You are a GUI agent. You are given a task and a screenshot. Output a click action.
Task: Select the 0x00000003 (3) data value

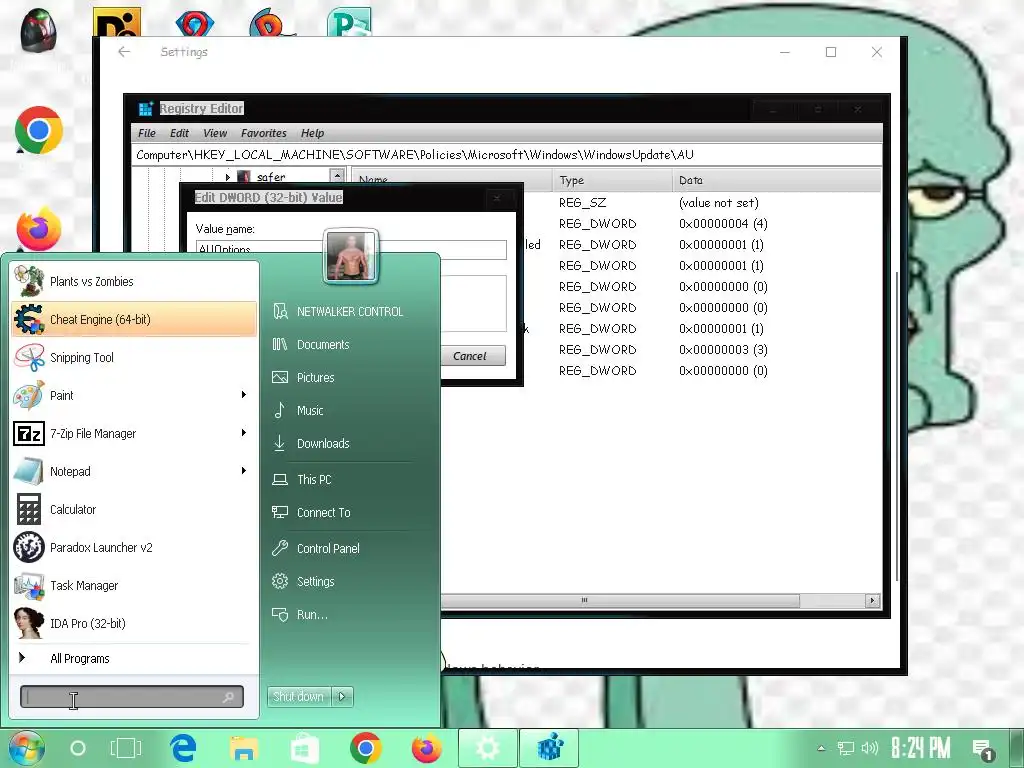(723, 350)
